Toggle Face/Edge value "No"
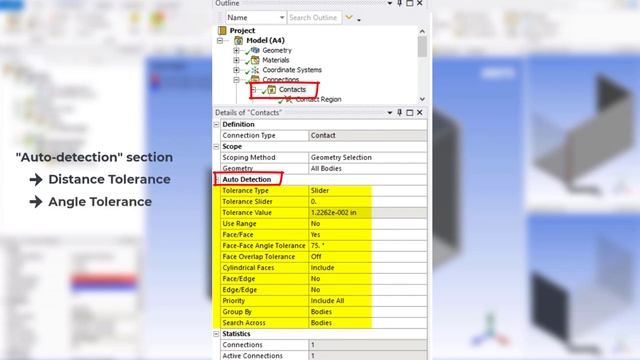640x360 pixels. click(368, 279)
